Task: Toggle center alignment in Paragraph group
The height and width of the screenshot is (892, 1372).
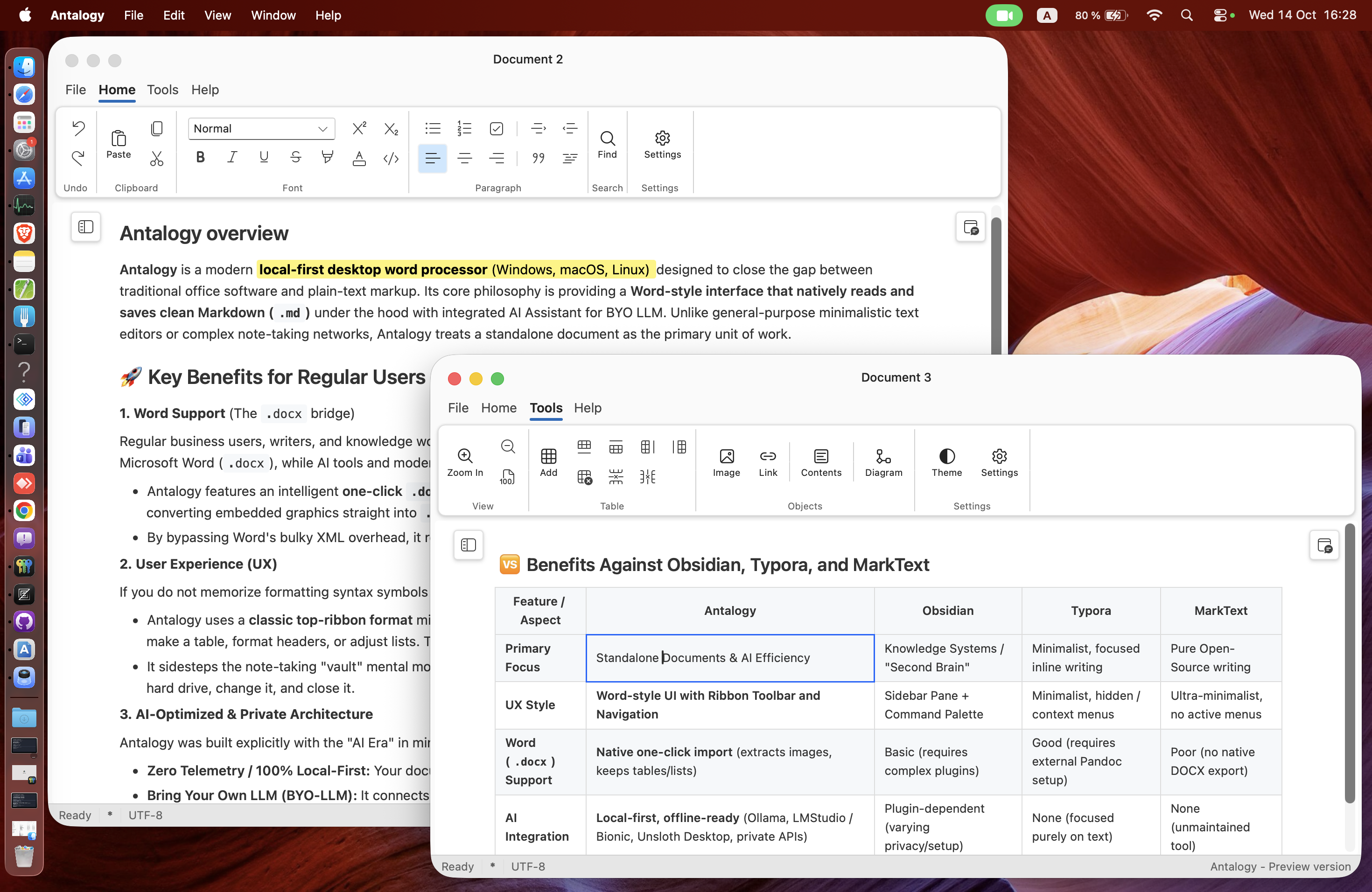Action: tap(465, 158)
